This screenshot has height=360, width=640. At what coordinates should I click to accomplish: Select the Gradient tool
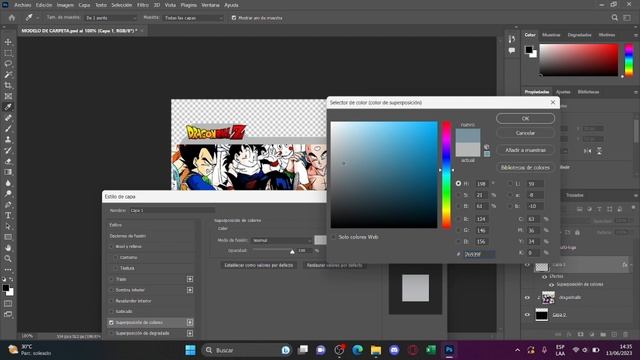pos(8,172)
